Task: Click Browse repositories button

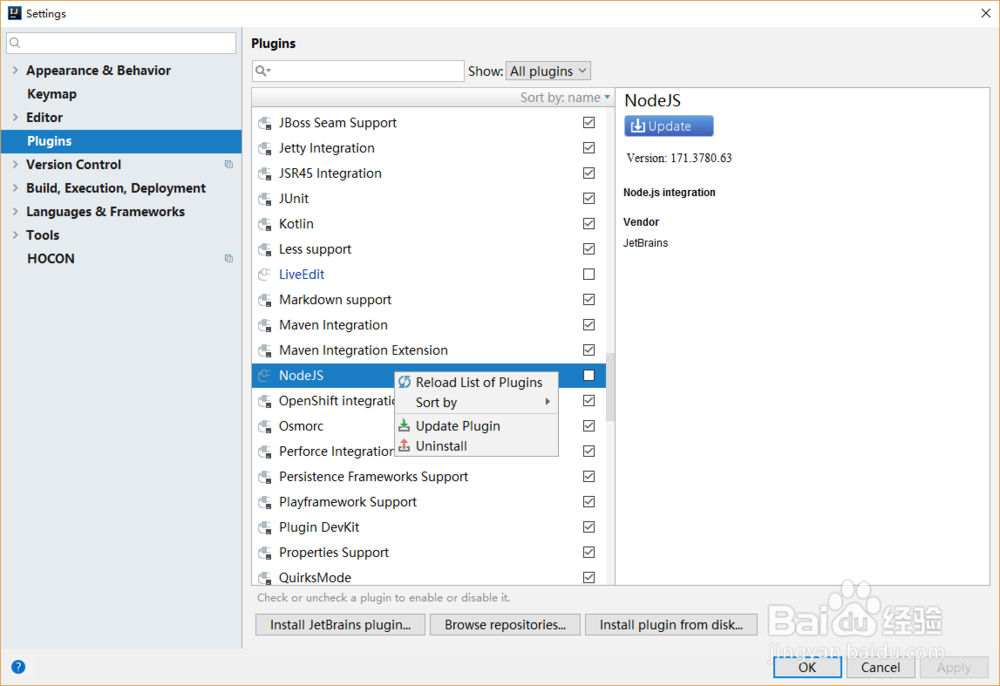Action: (505, 625)
